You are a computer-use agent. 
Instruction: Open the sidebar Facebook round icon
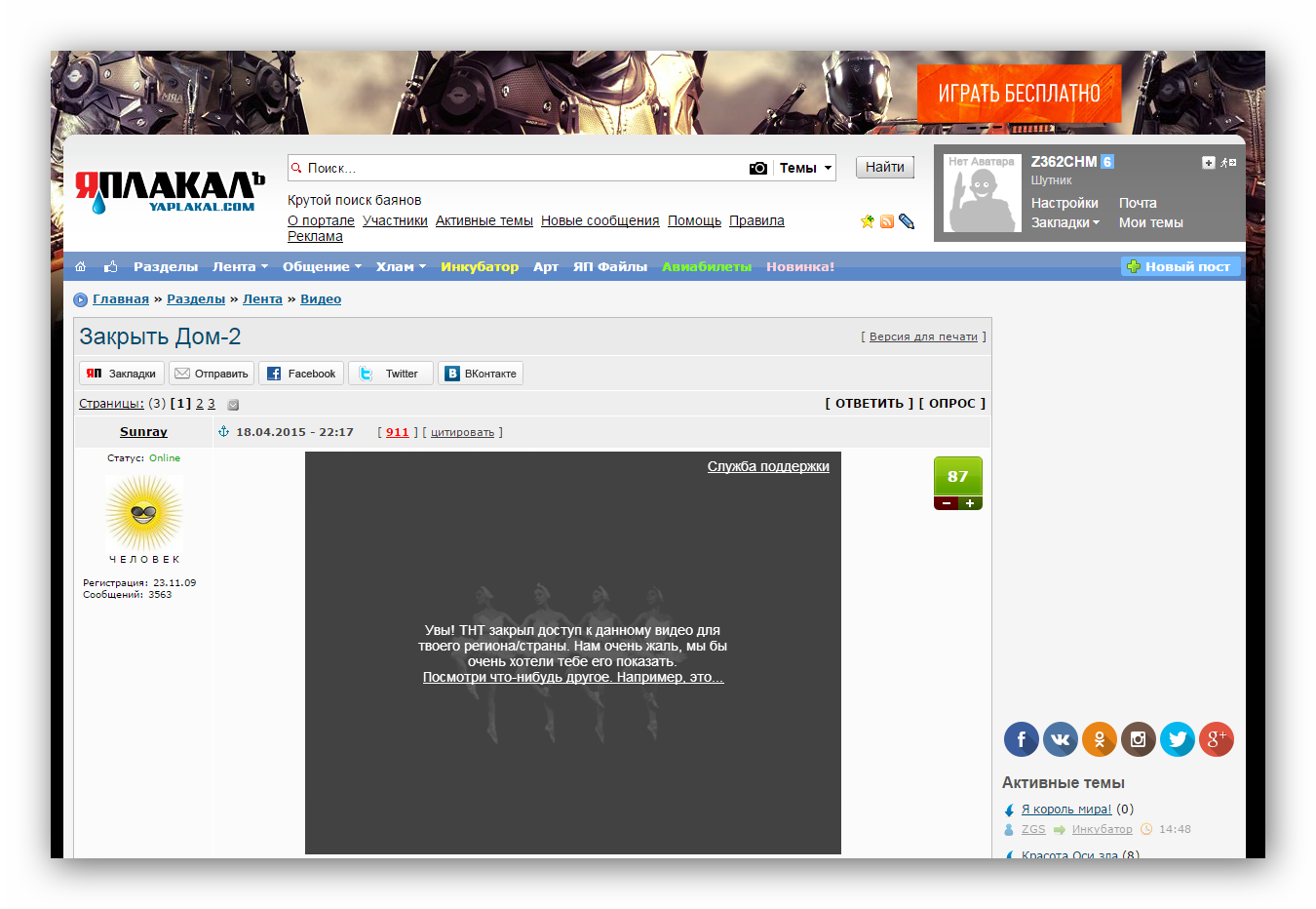[1022, 739]
